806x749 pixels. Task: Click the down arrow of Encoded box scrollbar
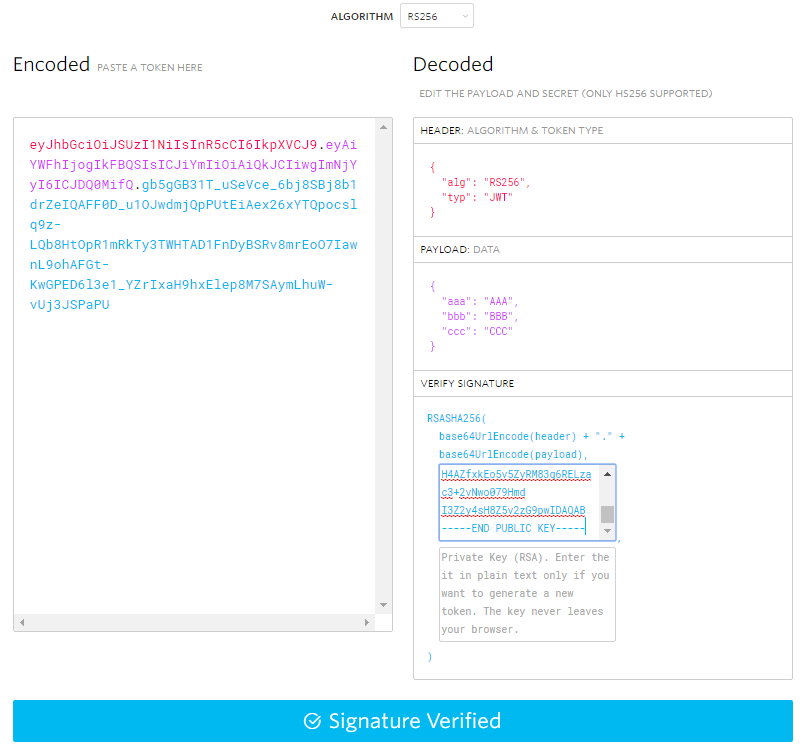(x=382, y=604)
